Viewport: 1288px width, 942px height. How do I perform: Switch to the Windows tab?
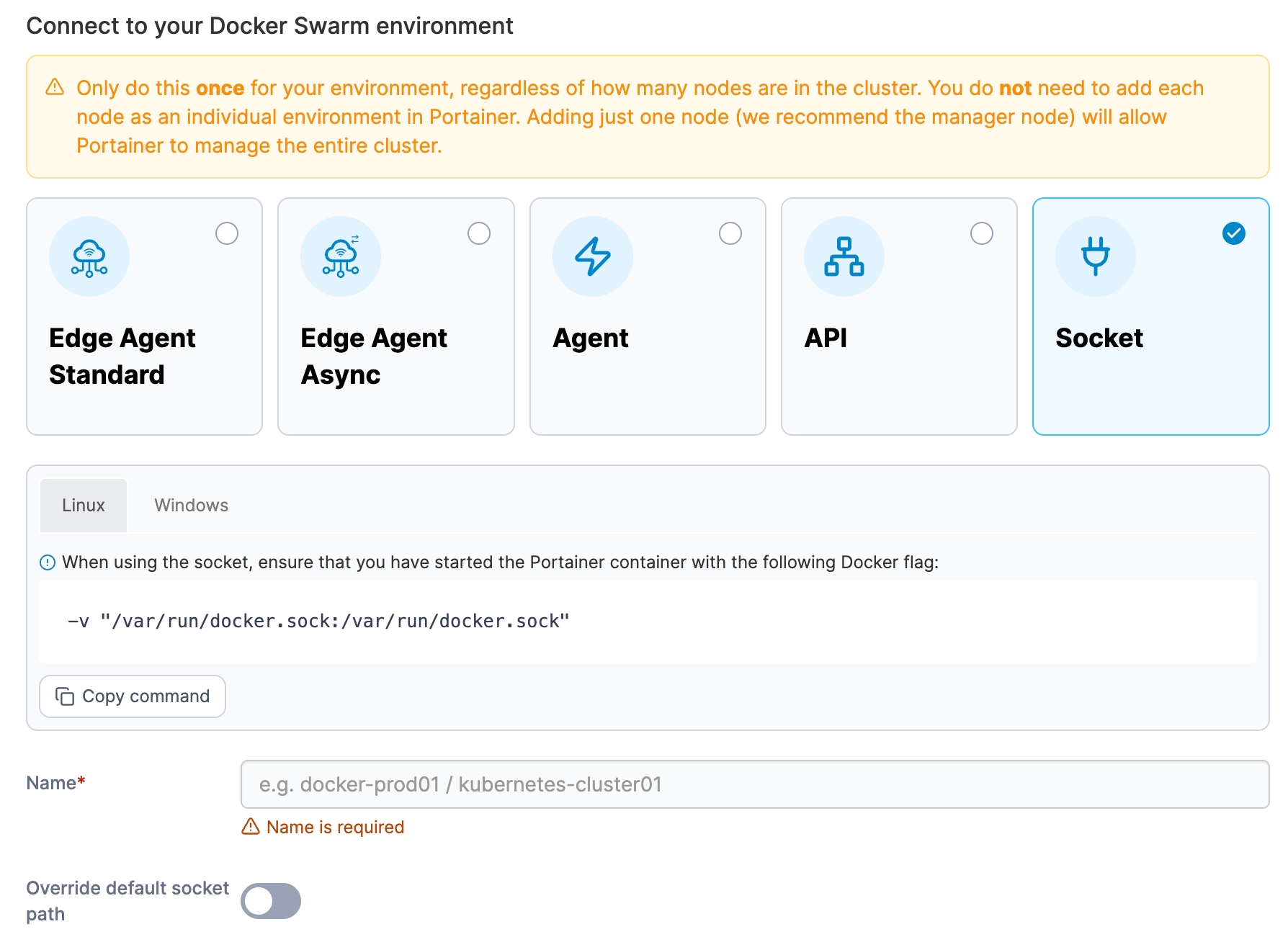coord(191,506)
